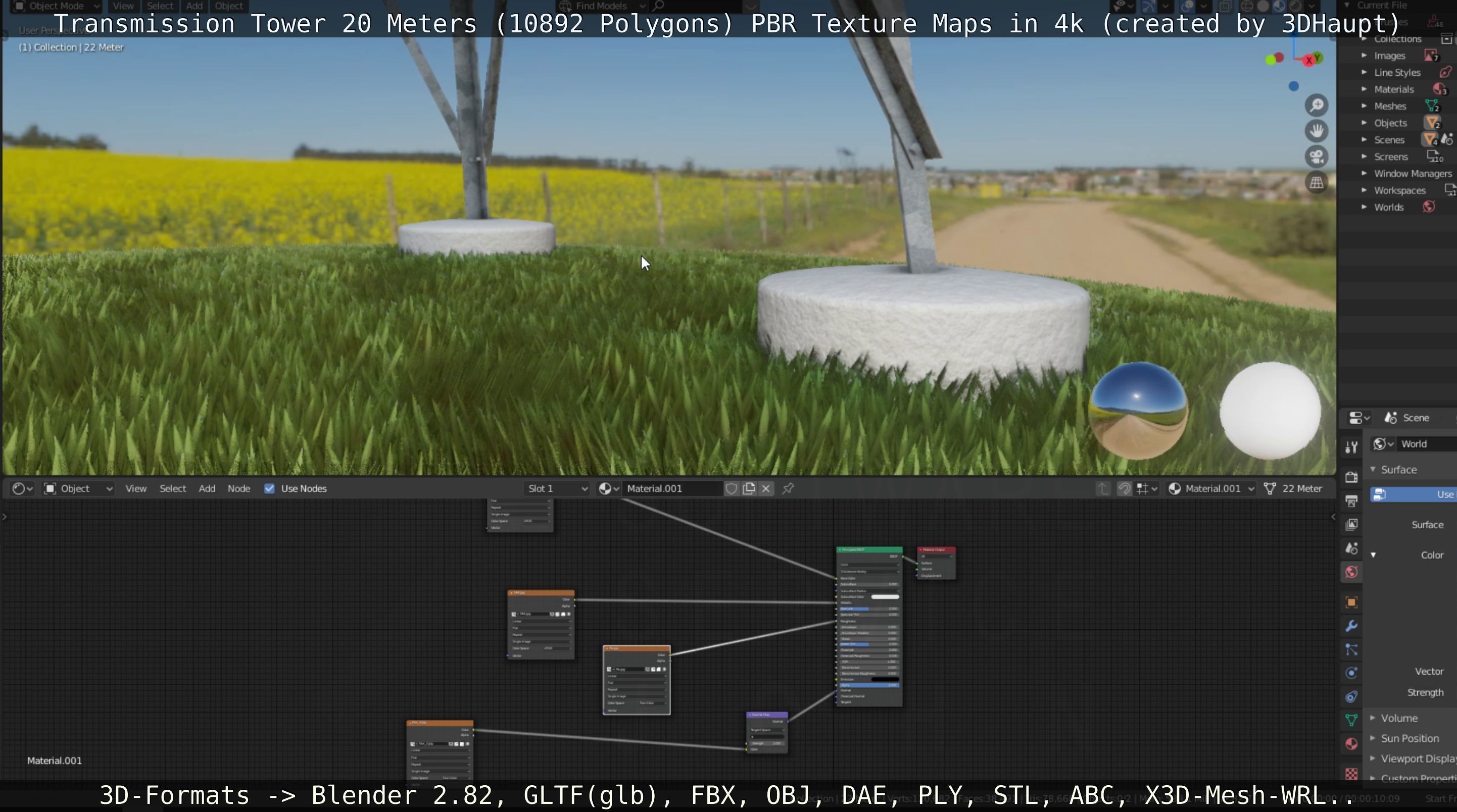Screen dimensions: 1457x812
Task: Open the Node menu in node editor
Action: 238,488
